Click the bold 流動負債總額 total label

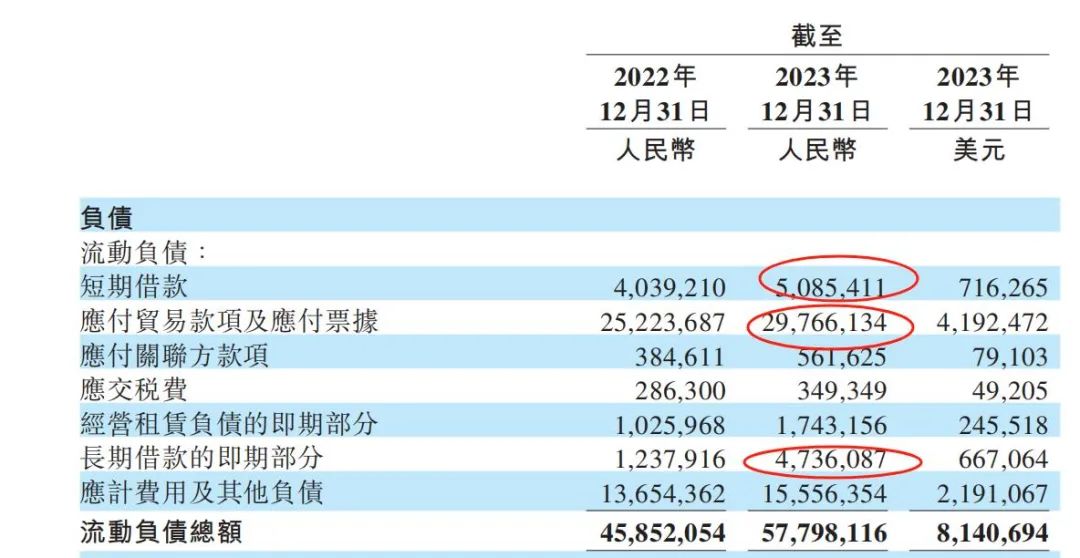pyautogui.click(x=161, y=530)
